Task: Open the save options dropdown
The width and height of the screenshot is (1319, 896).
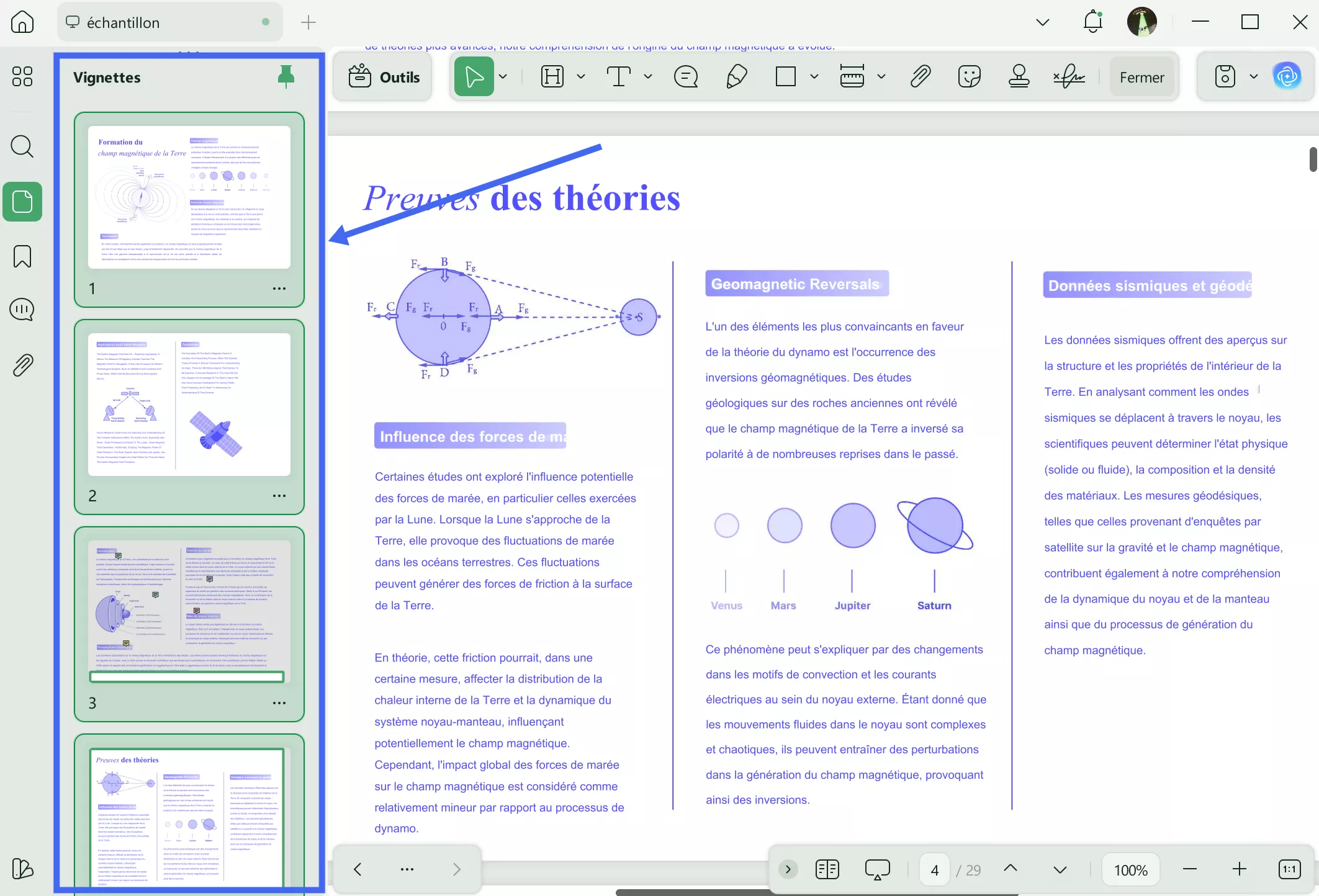Action: (x=1253, y=76)
